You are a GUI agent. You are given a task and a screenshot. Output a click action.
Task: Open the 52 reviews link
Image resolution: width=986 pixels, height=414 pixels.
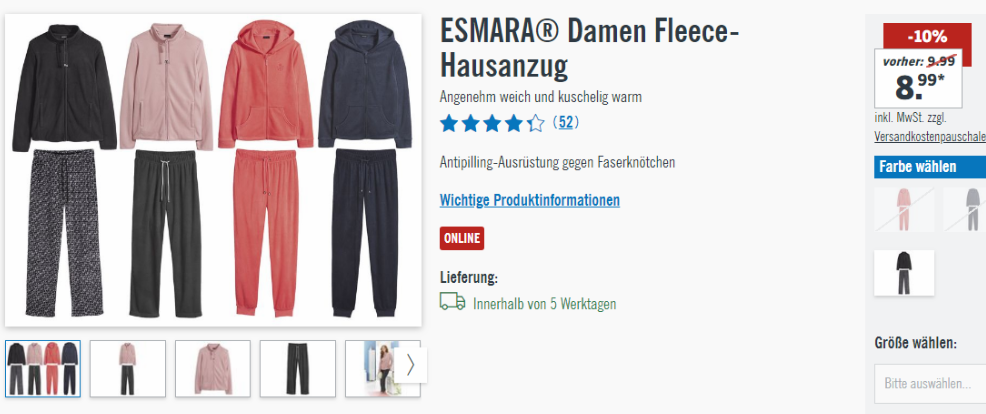coord(566,122)
